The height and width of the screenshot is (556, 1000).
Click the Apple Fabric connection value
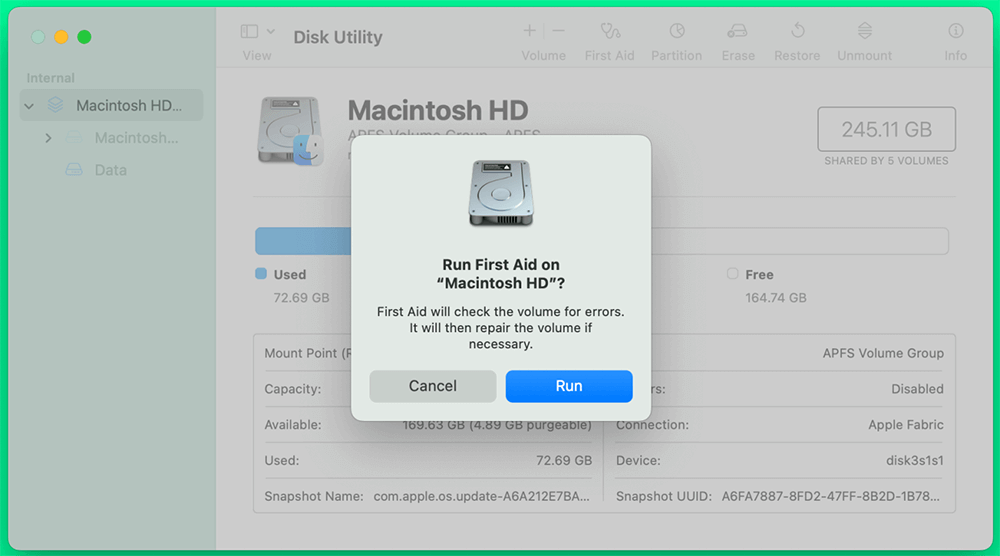click(906, 425)
